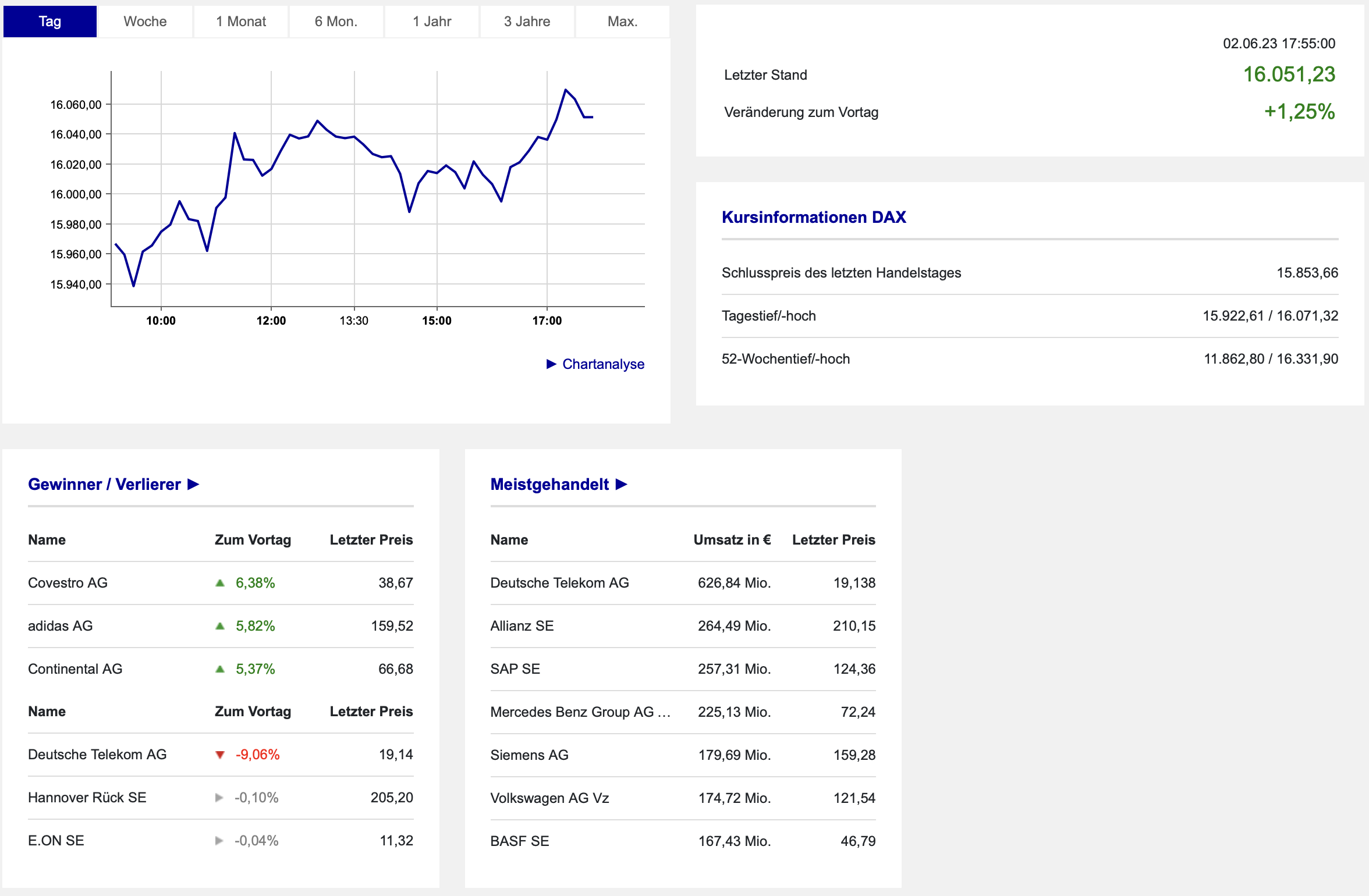Image resolution: width=1369 pixels, height=896 pixels.
Task: Click the Hannover Rück last price 205,20
Action: 392,798
